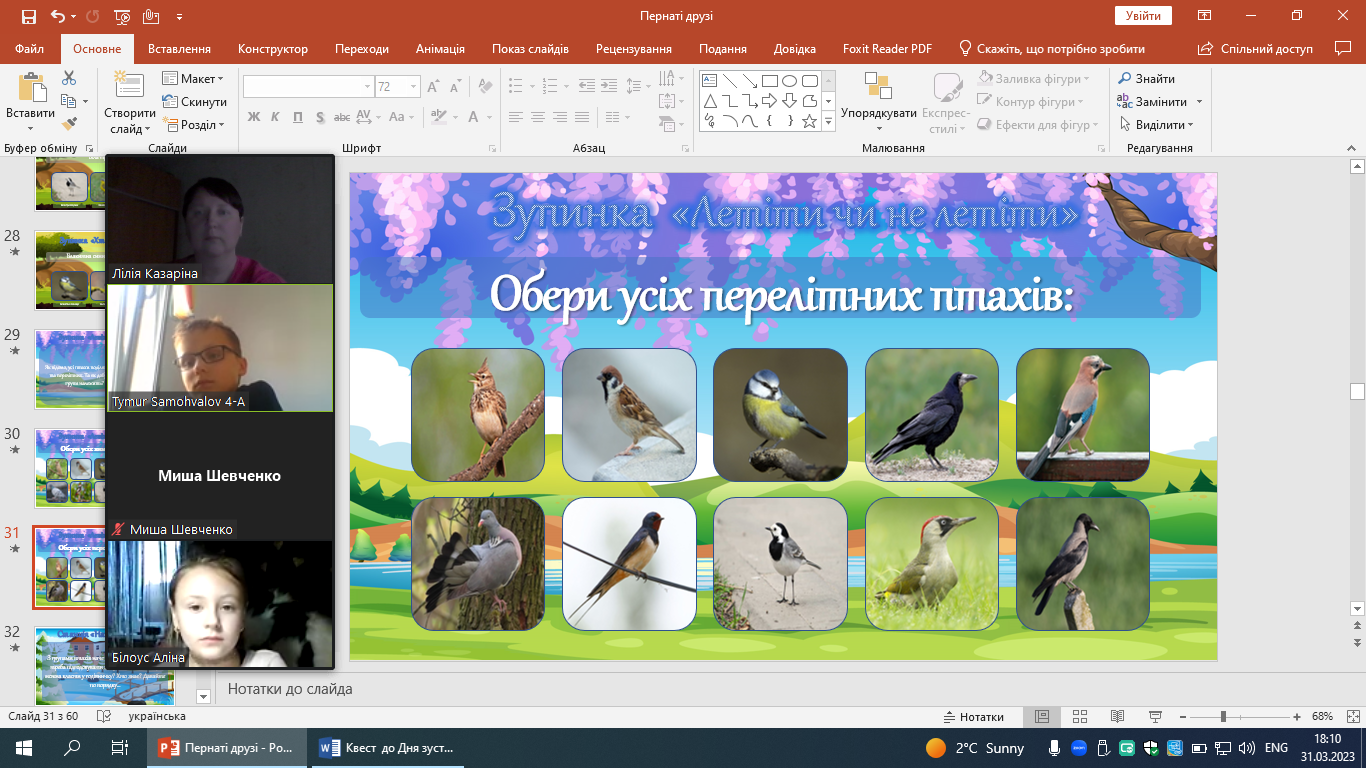Click the Спільний доступ share button
This screenshot has width=1366, height=768.
coord(1256,49)
